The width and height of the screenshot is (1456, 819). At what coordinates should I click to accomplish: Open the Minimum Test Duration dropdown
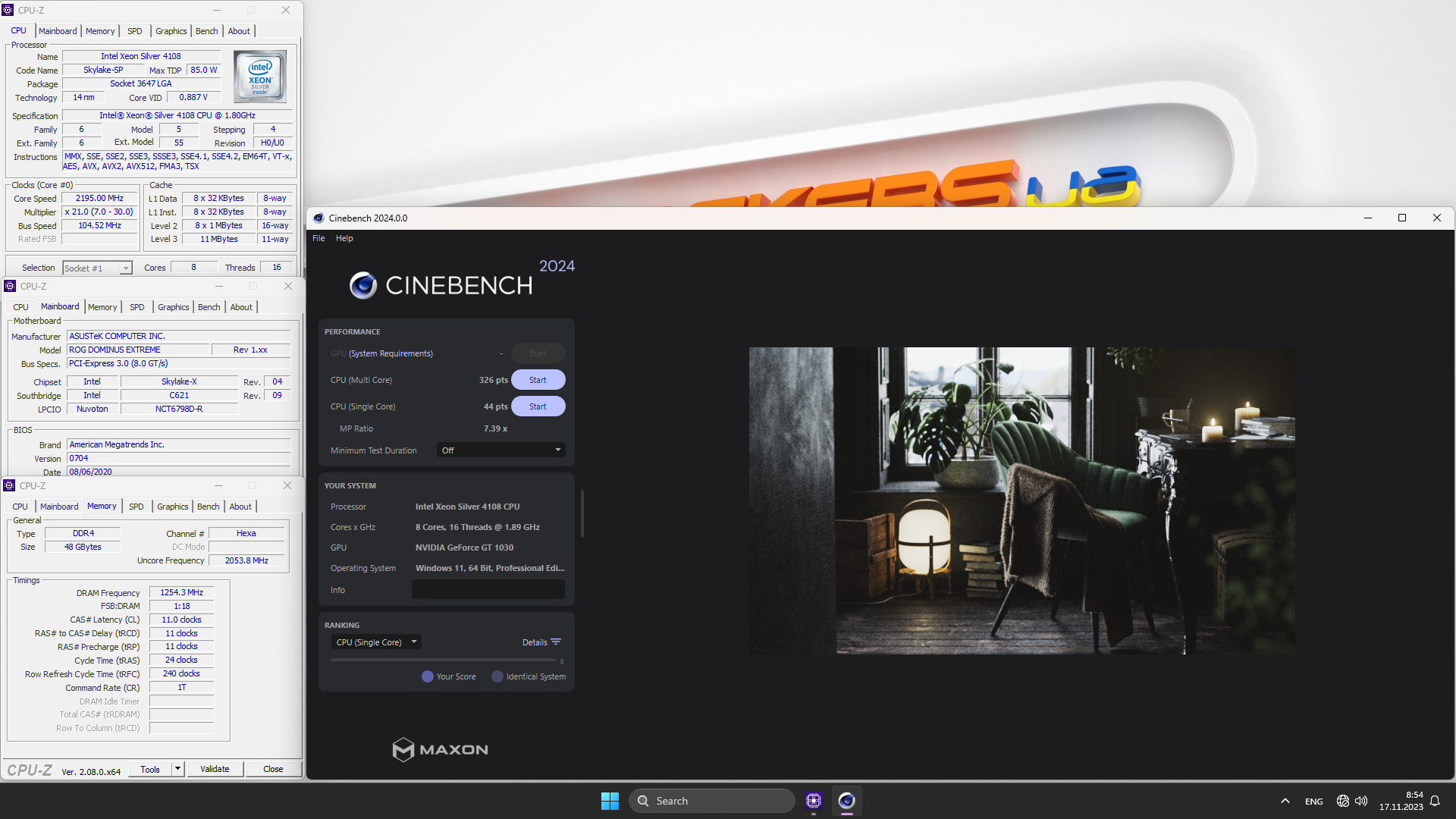501,450
